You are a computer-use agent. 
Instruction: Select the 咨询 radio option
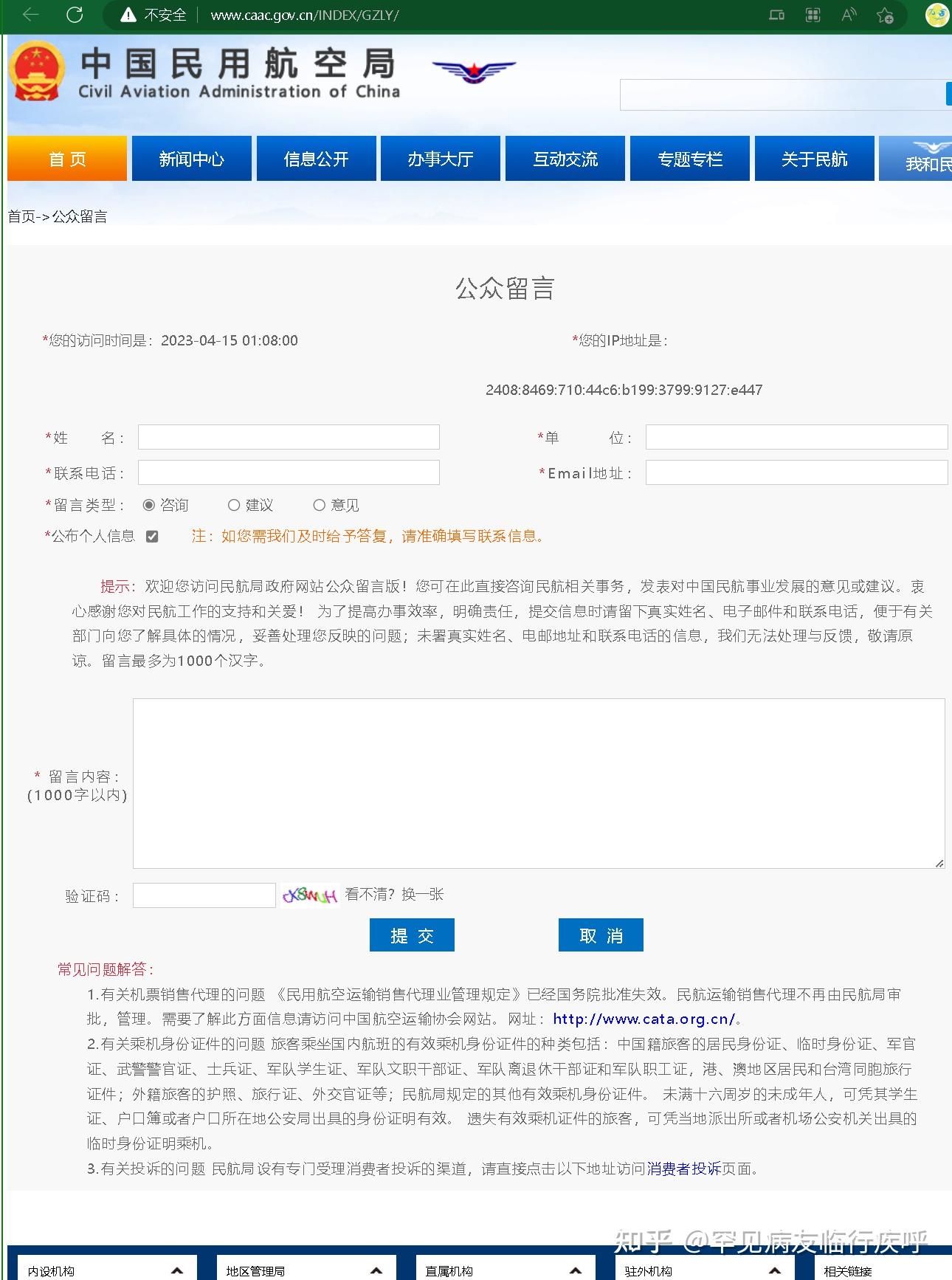tap(149, 505)
